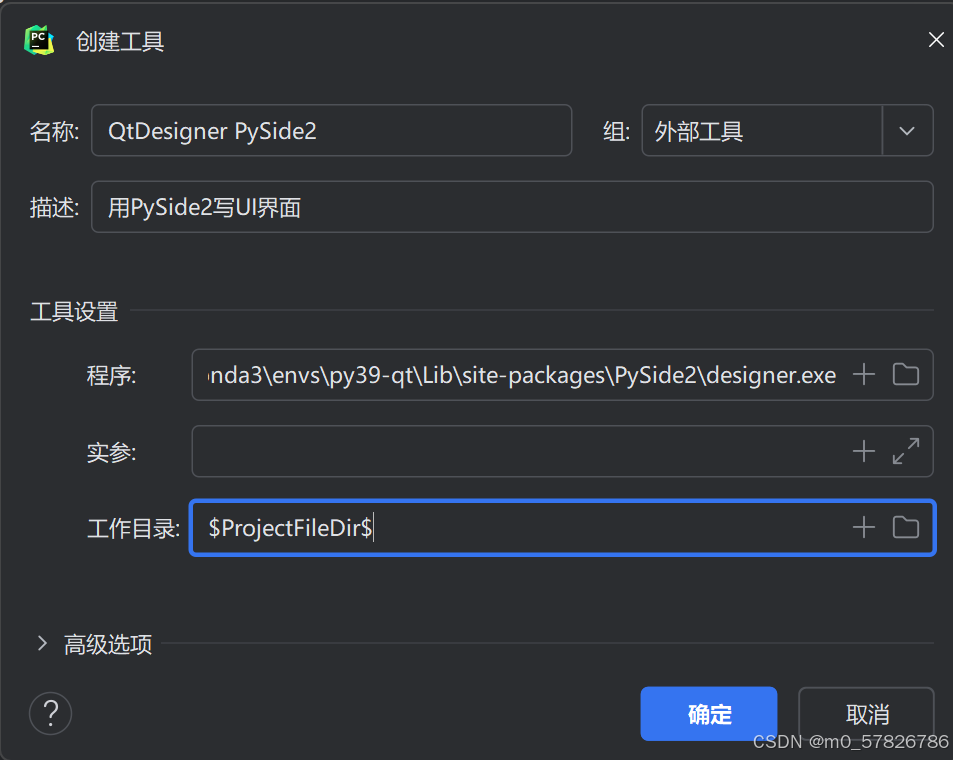Click the 程序: label
The image size is (953, 760).
click(x=111, y=376)
